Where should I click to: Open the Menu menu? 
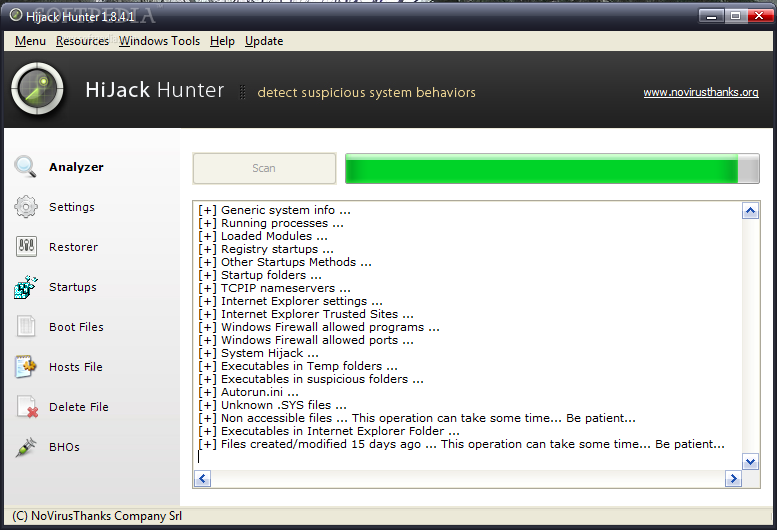pyautogui.click(x=30, y=41)
